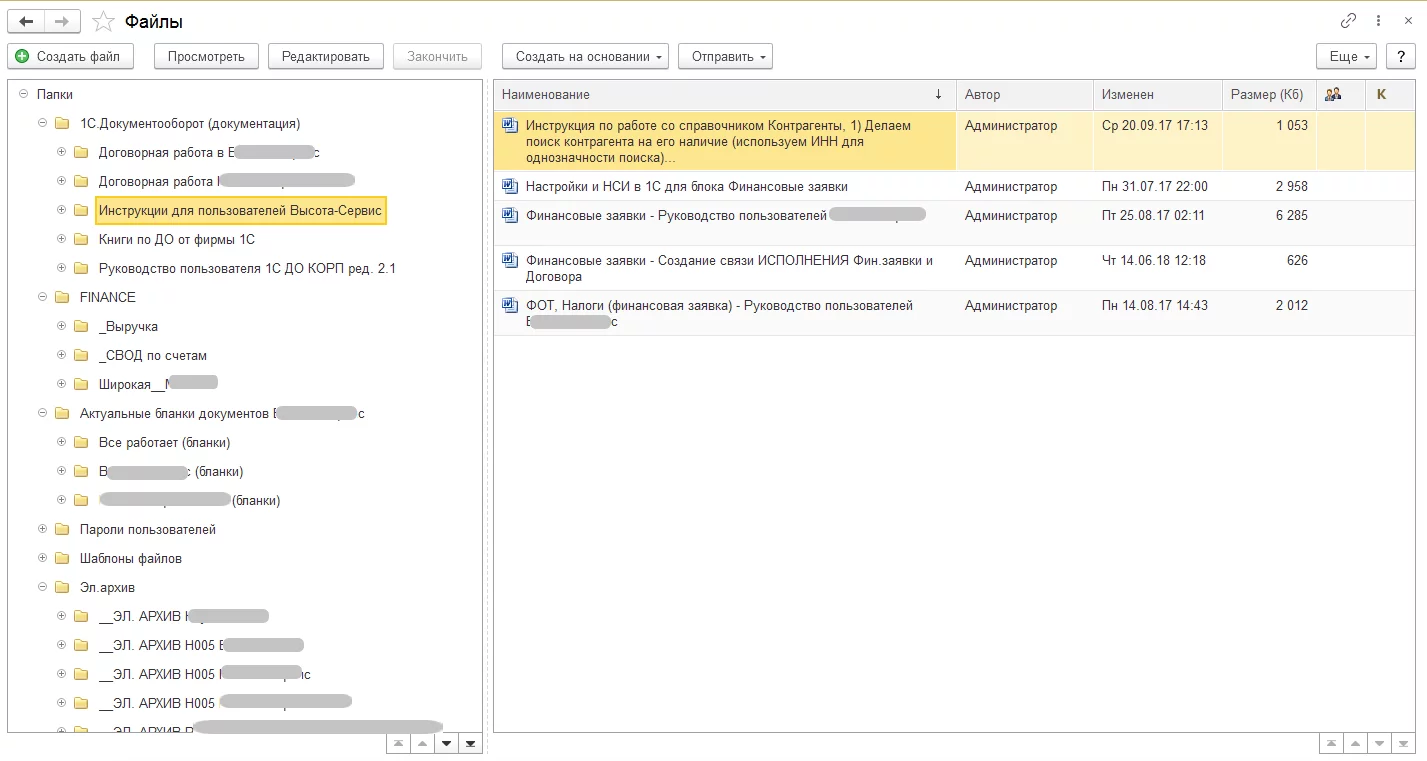Move one row down in the folder tree panel
Screen dimensions: 1427x761
[x=447, y=744]
